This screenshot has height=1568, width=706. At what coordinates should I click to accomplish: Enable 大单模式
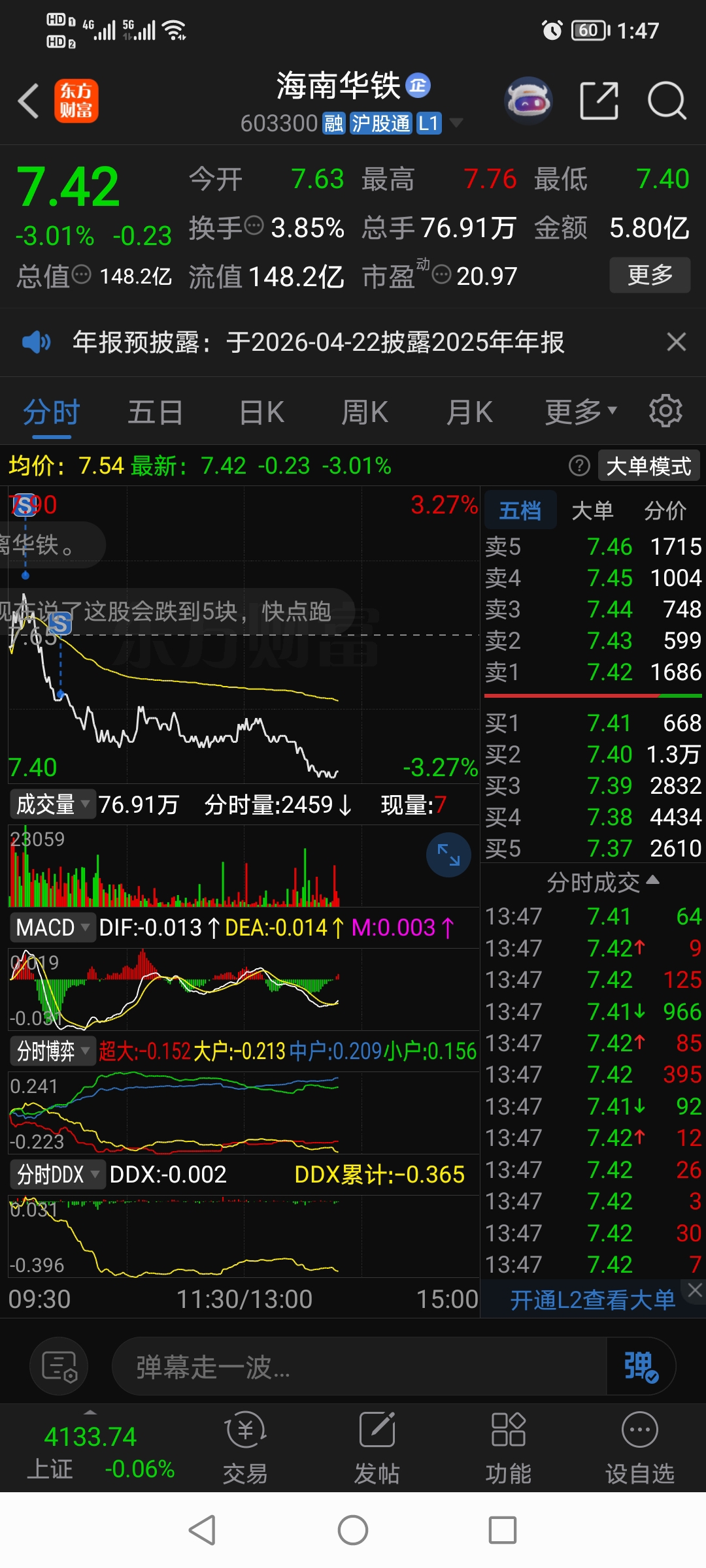[x=648, y=466]
